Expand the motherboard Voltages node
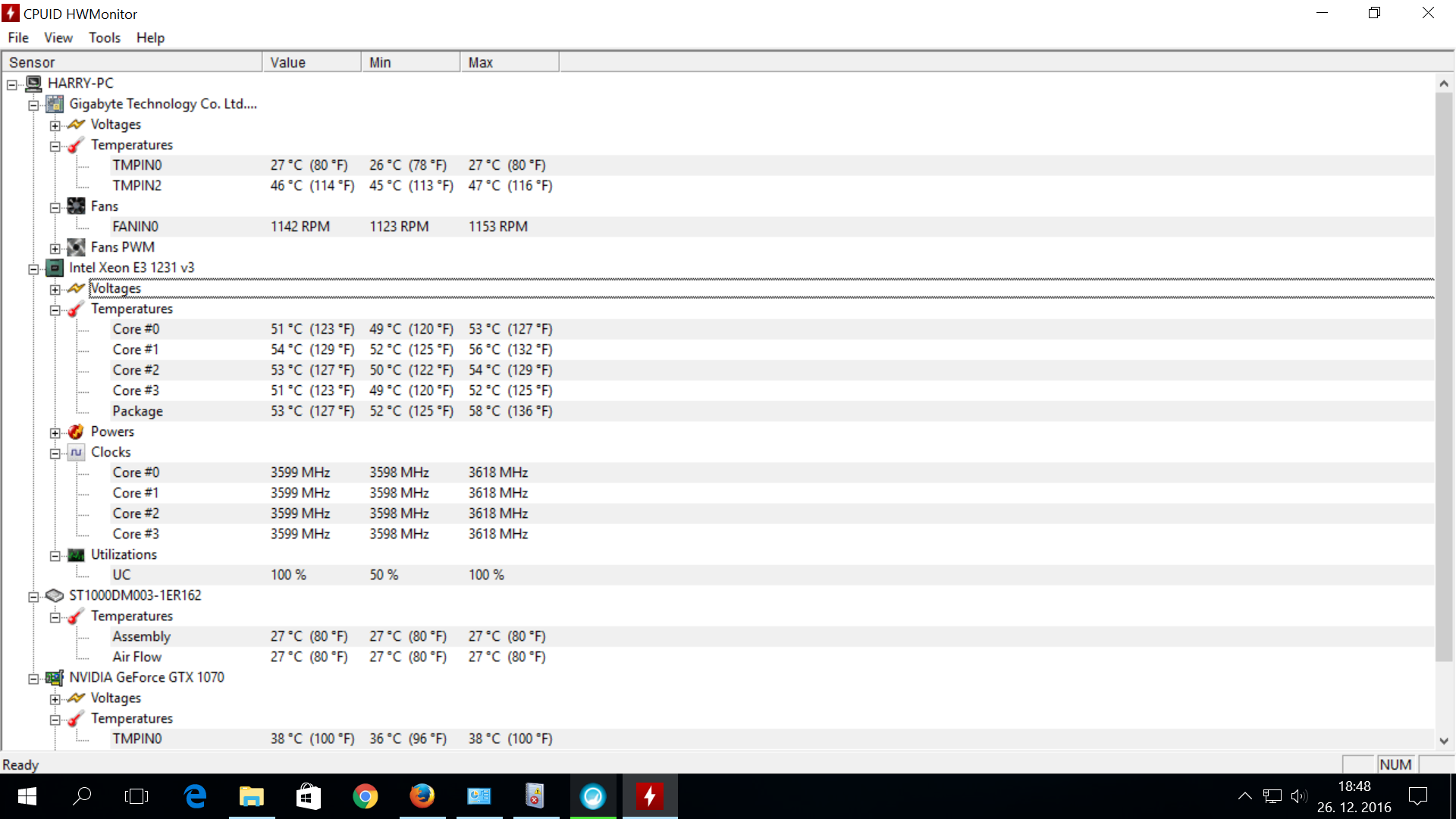 pyautogui.click(x=55, y=125)
